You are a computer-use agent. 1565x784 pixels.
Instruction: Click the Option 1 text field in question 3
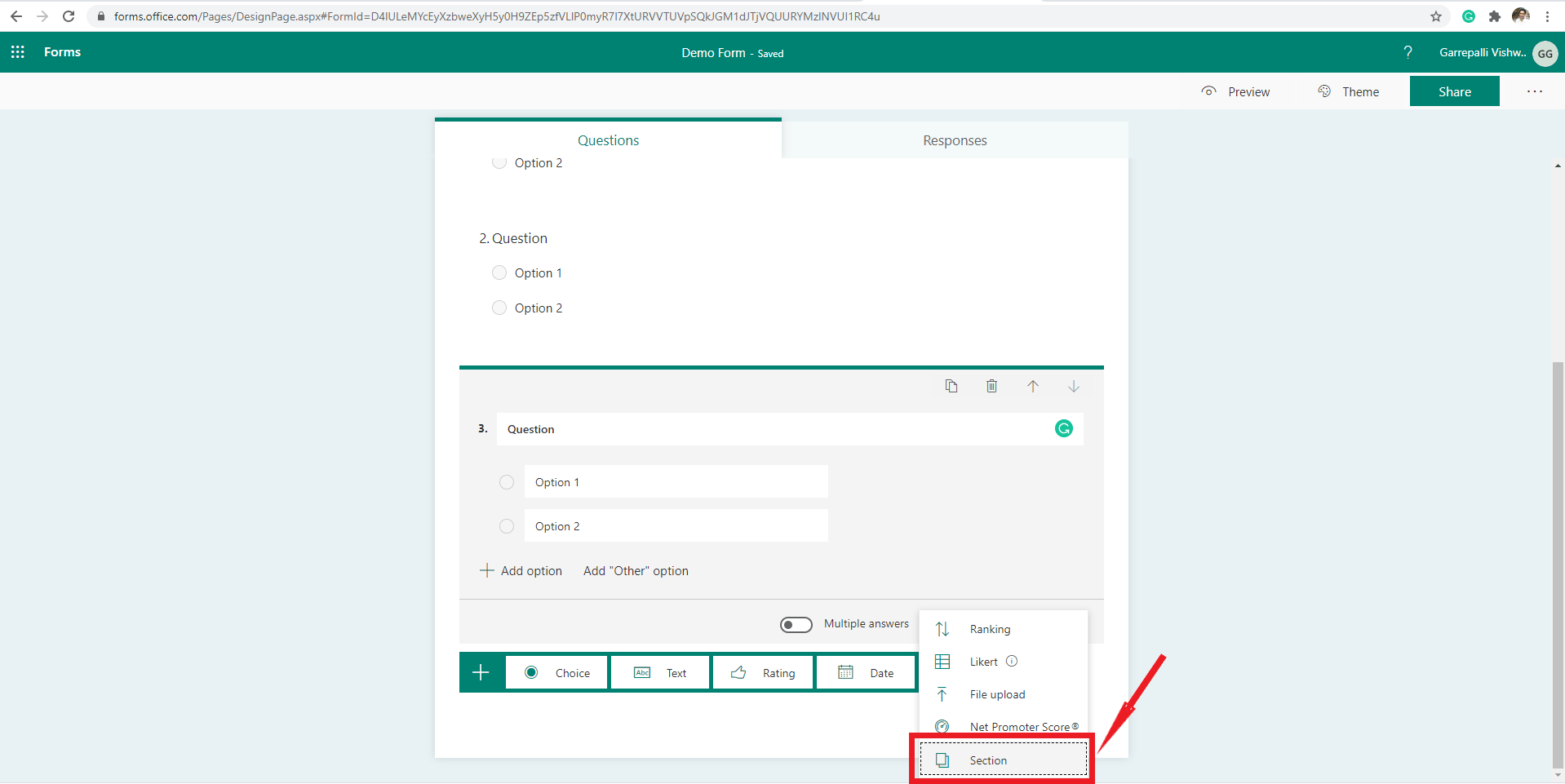676,481
